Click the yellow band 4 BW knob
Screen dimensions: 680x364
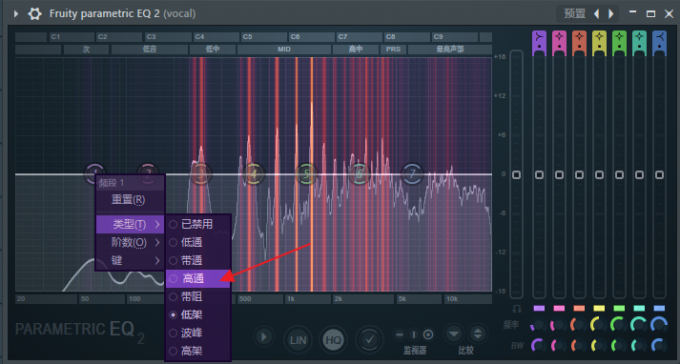(599, 345)
